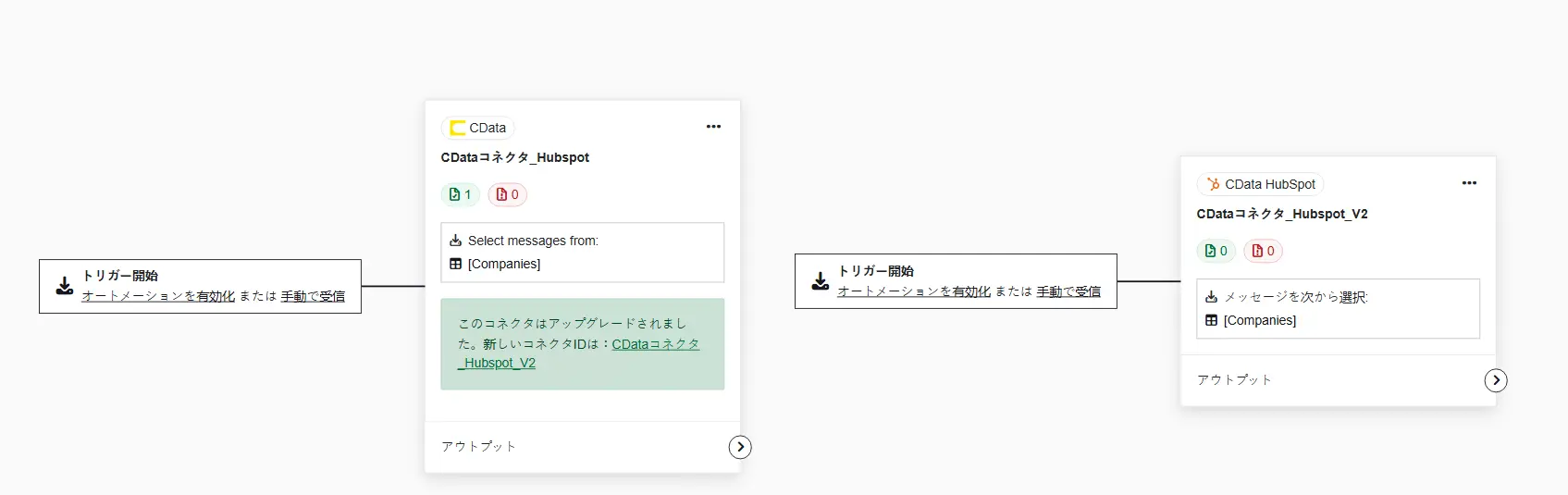Screen dimensions: 1568x495
Task: Click the input icon beside メッセージを次から選択:
Action: [1211, 297]
